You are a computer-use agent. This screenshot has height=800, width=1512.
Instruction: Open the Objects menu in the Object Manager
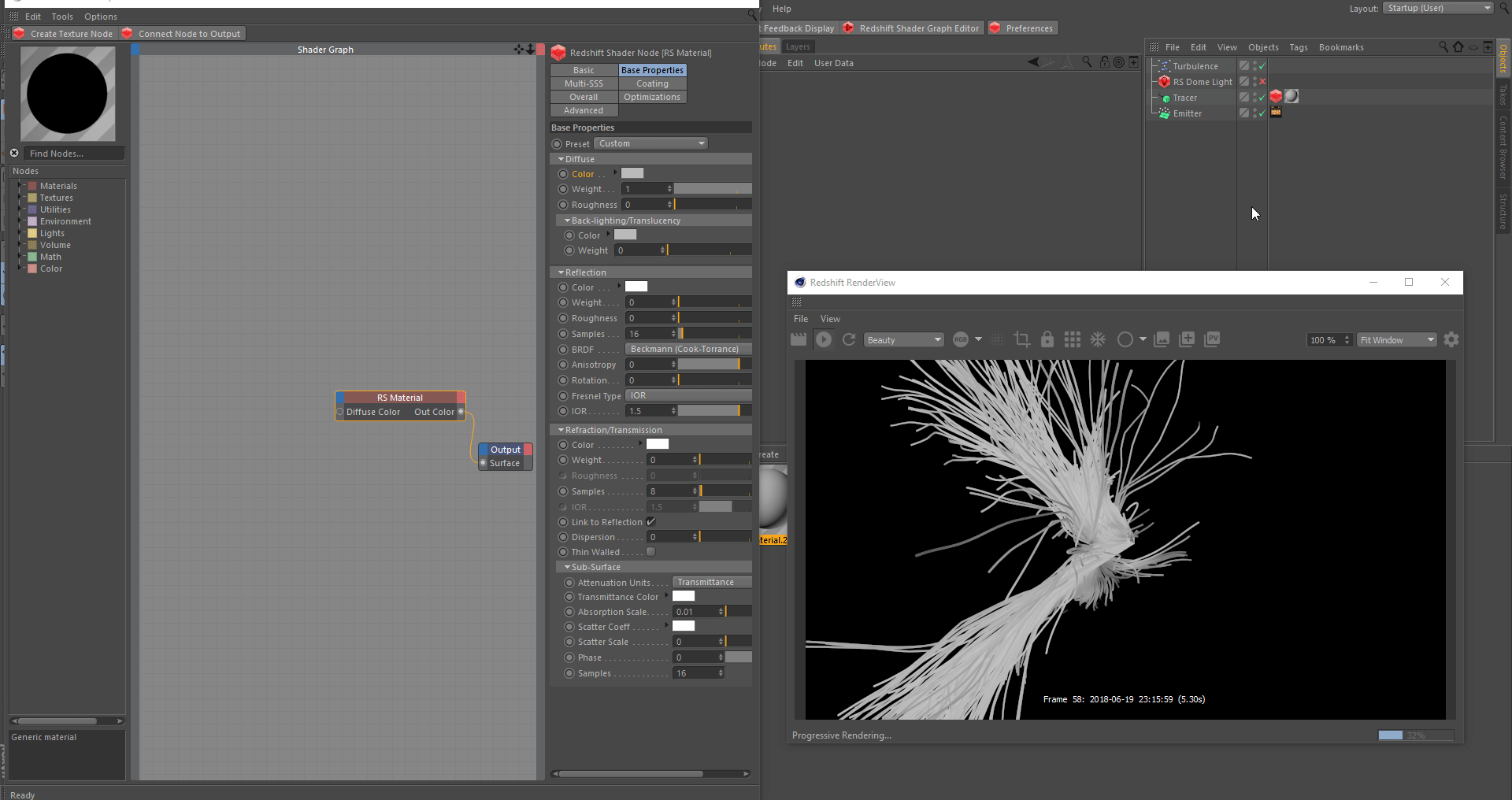pos(1263,47)
